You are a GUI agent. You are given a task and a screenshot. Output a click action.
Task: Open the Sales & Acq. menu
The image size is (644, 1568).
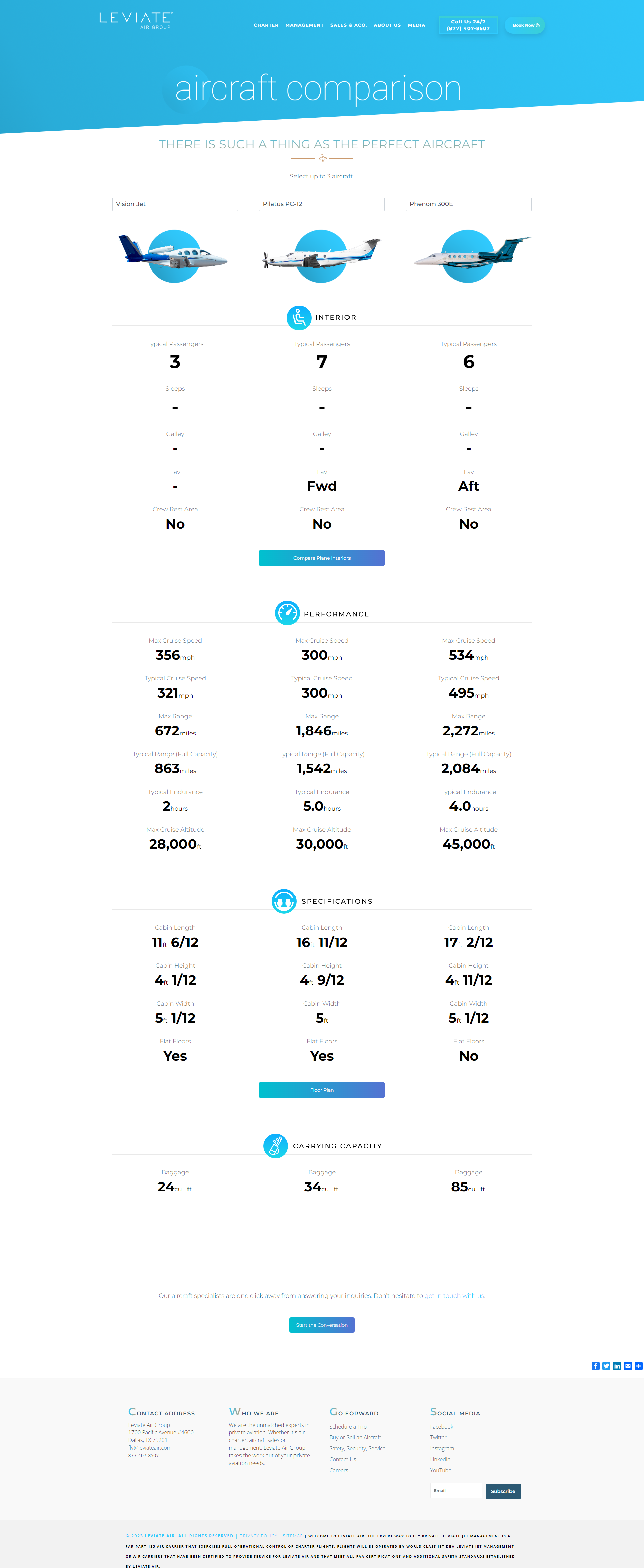click(348, 25)
